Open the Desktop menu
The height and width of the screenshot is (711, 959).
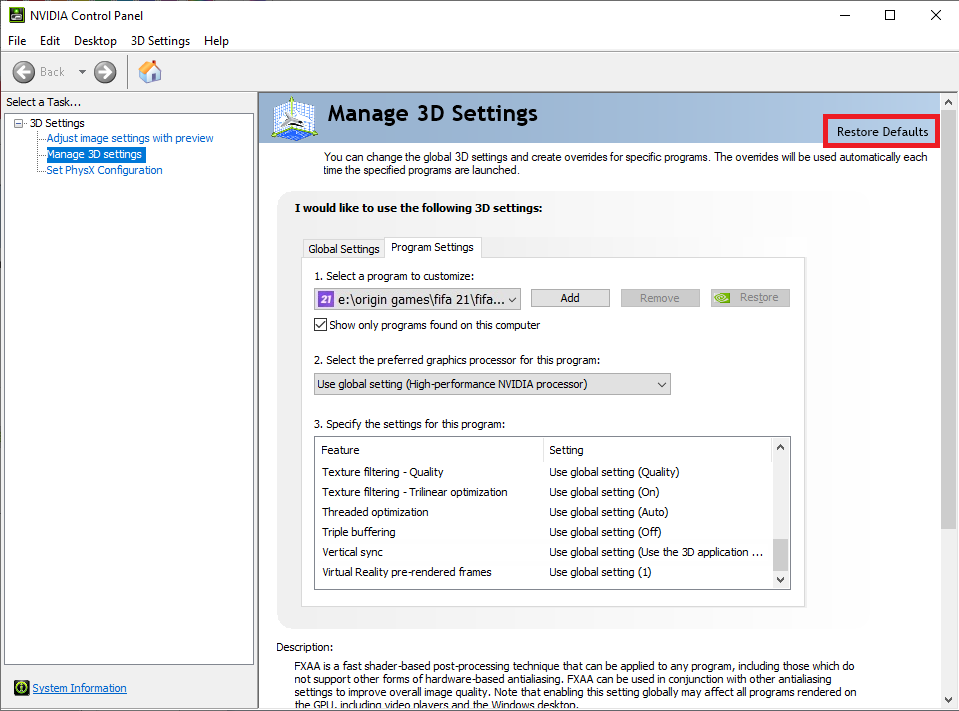95,41
